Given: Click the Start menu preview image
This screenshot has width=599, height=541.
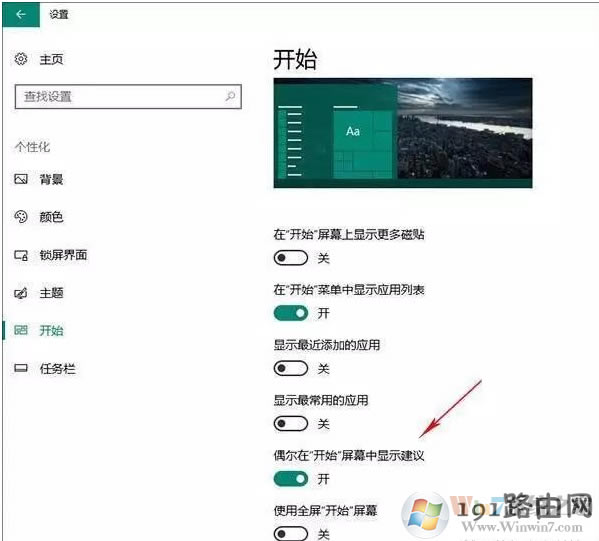Looking at the screenshot, I should click(x=403, y=133).
